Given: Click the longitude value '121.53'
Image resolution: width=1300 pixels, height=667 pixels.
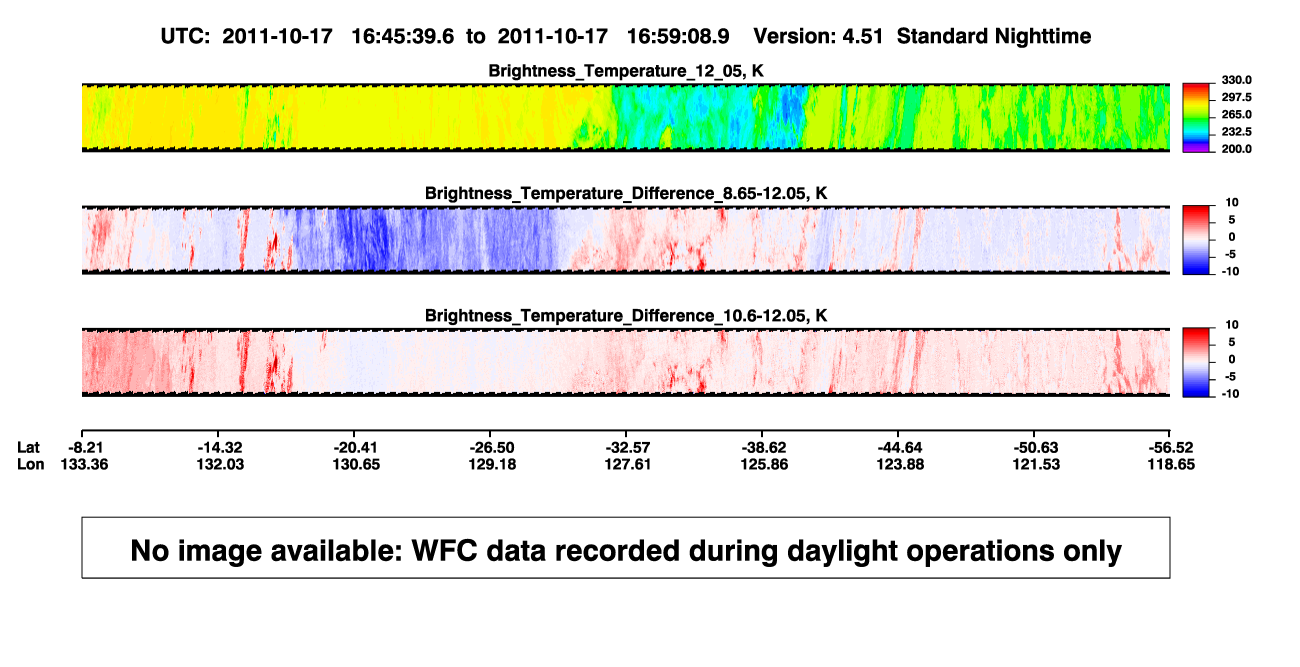Looking at the screenshot, I should coord(1035,464).
